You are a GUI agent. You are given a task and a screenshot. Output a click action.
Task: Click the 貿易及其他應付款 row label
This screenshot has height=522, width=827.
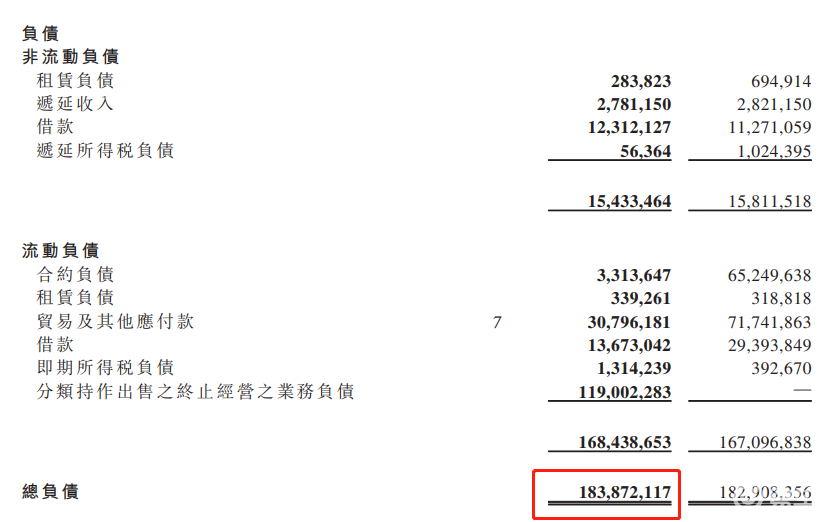[115, 322]
